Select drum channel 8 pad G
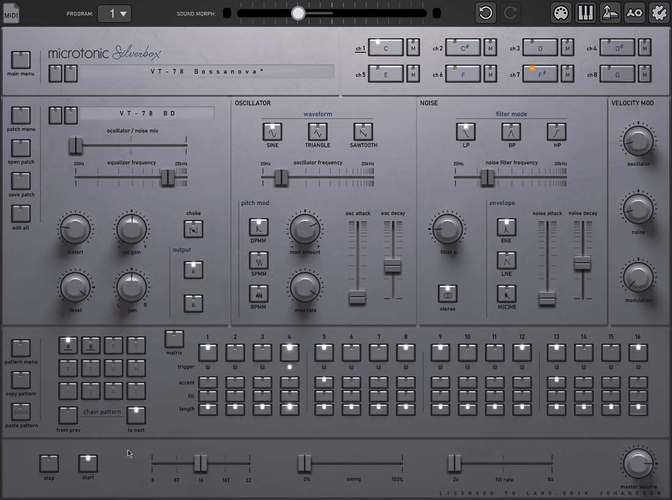Screen dimensions: 672x500 (617, 74)
